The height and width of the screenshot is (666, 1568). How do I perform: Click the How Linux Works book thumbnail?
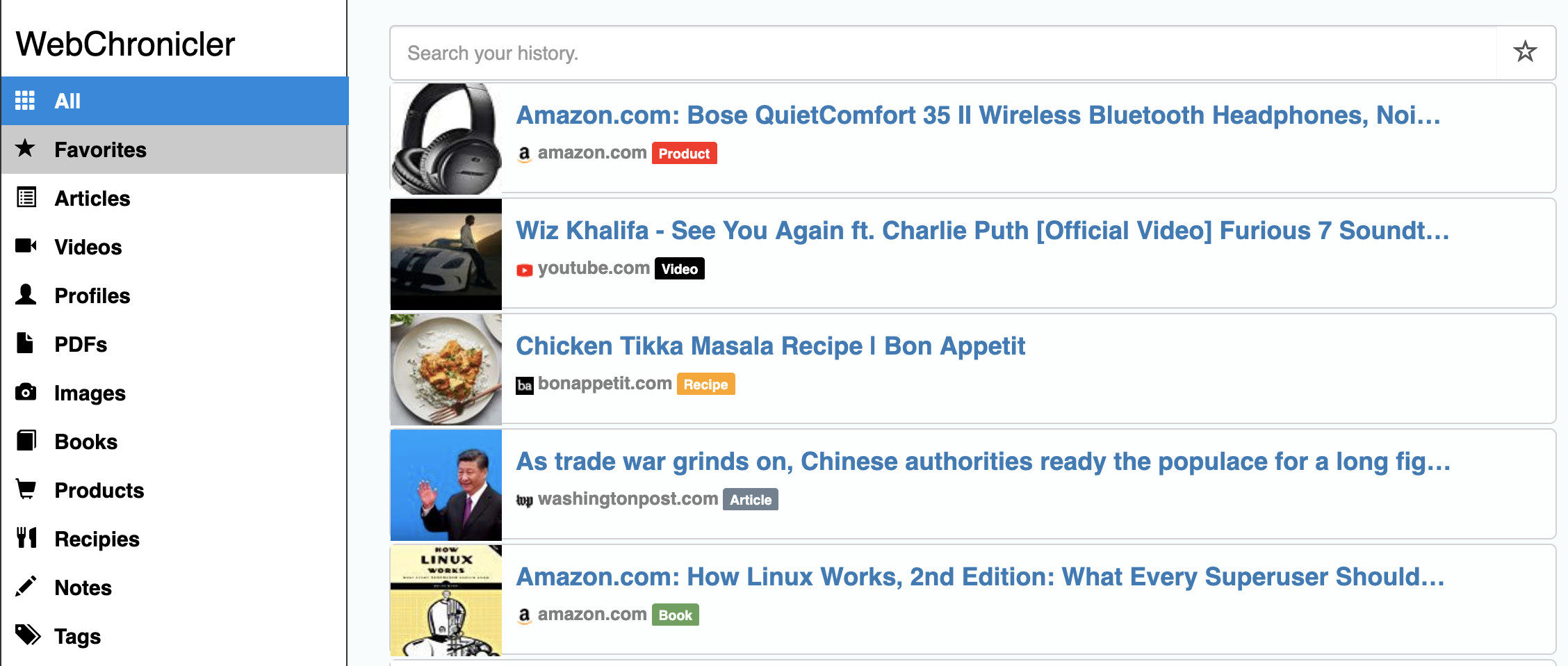pos(446,601)
